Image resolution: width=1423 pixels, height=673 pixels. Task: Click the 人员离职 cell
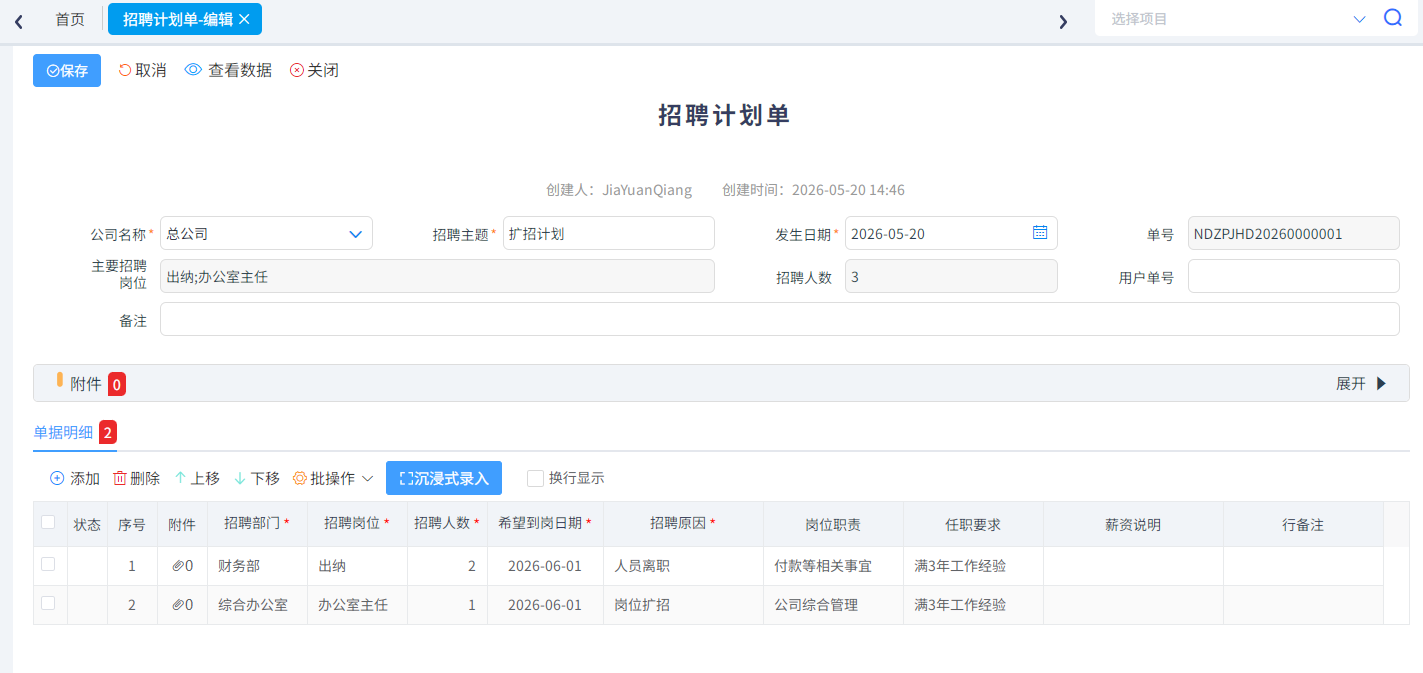683,566
